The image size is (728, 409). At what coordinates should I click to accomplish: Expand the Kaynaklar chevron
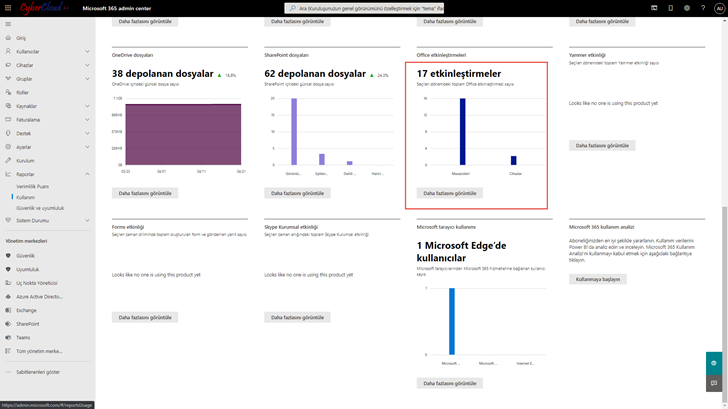point(87,106)
